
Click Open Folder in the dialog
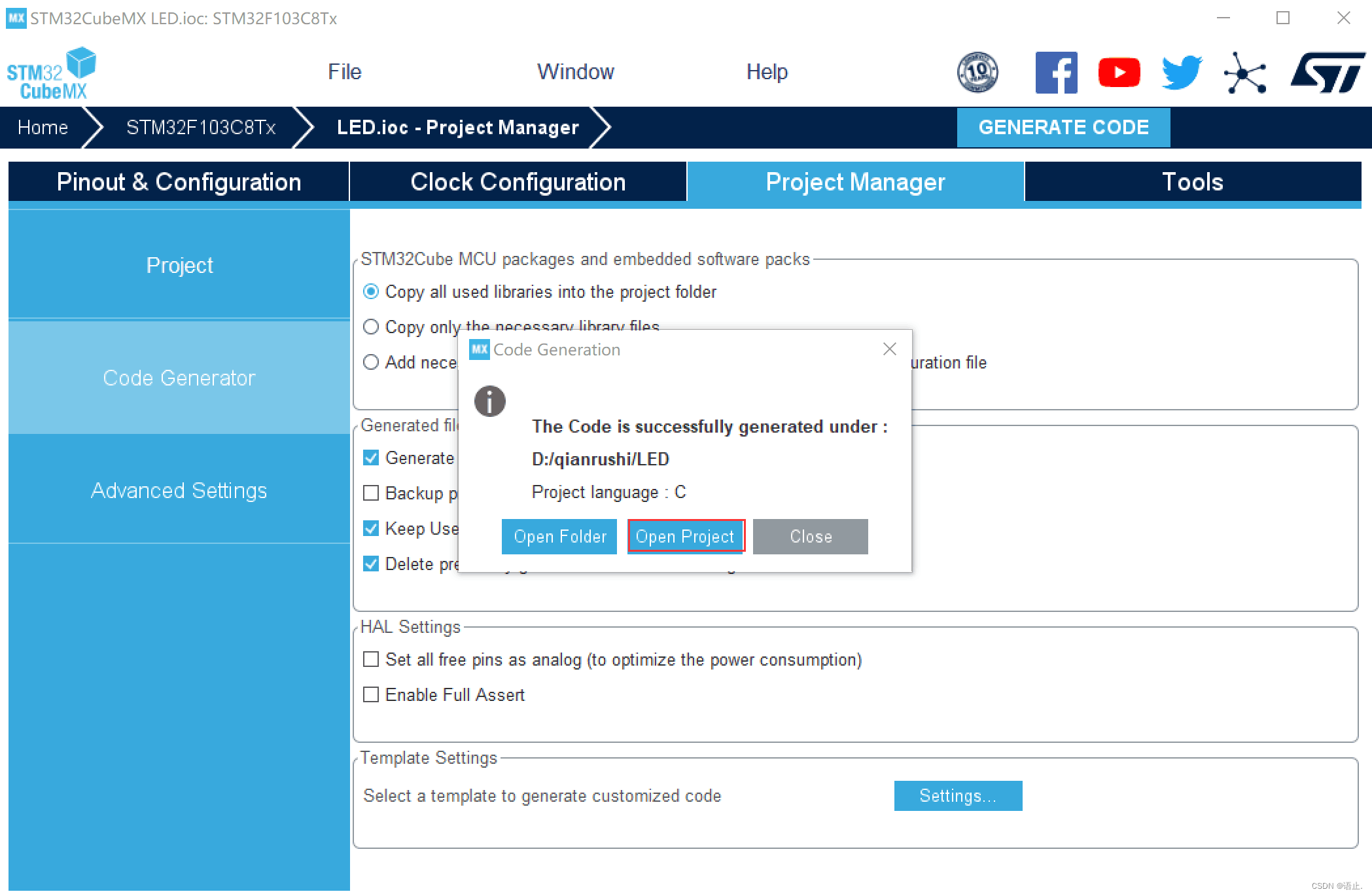(559, 537)
